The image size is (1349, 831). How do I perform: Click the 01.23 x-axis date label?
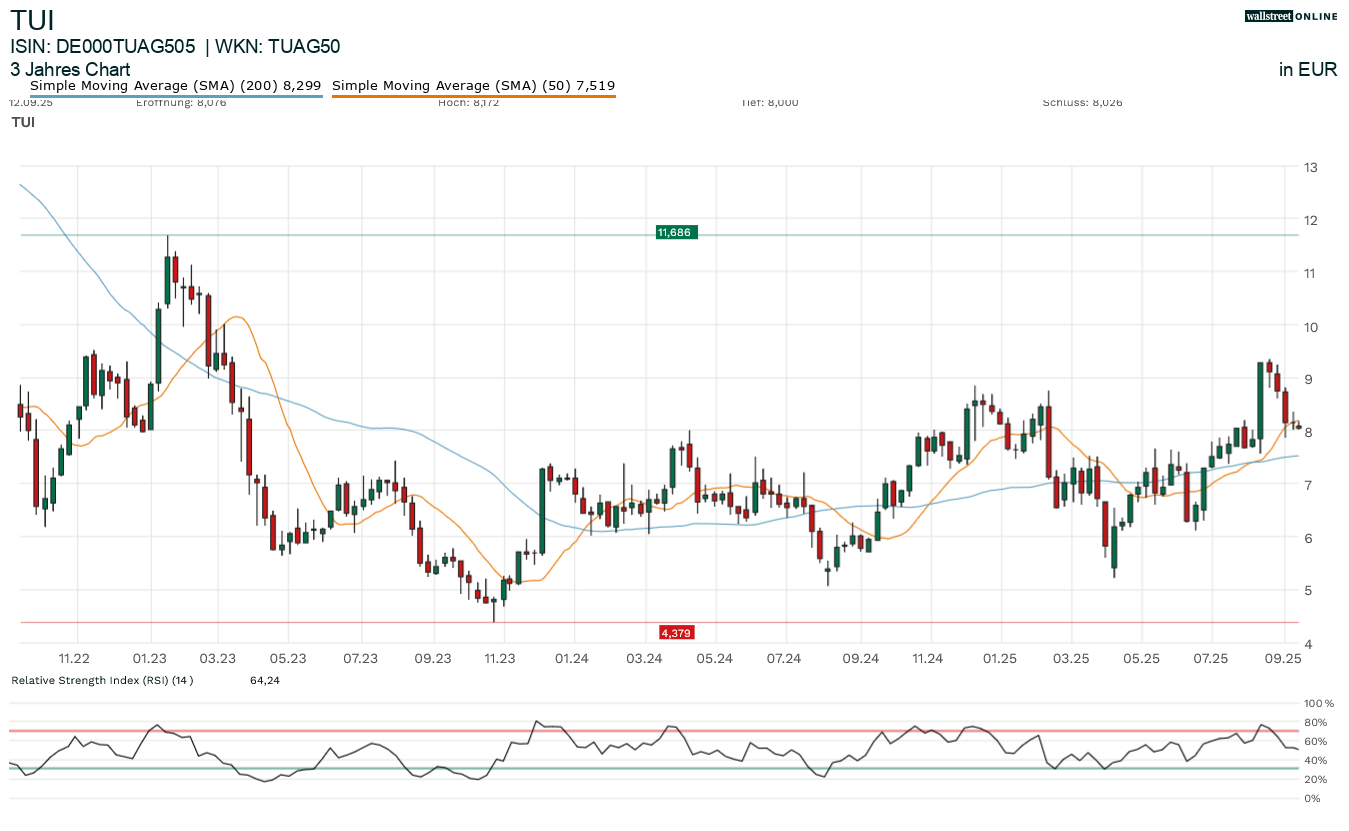tap(150, 658)
